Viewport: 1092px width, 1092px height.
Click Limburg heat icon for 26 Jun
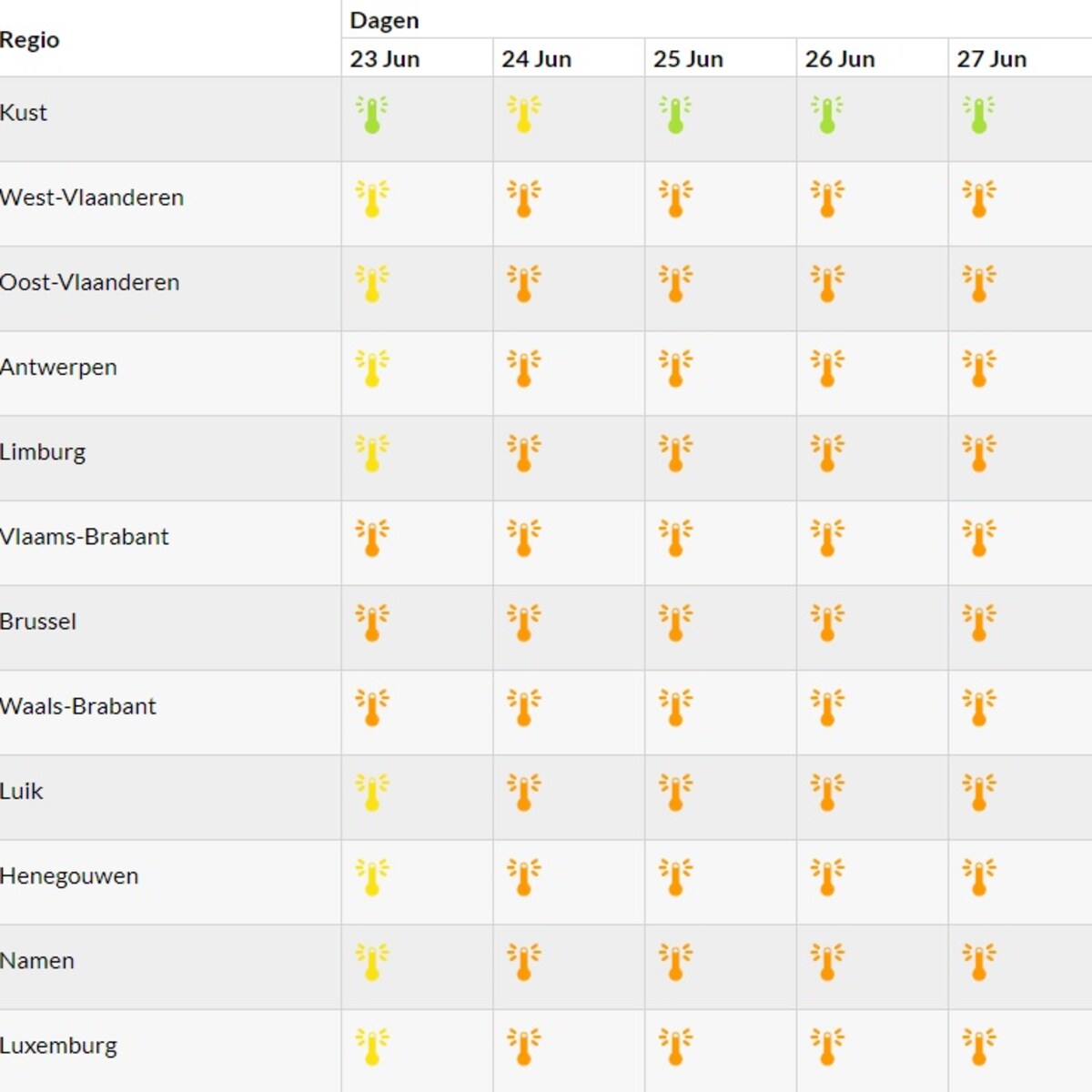point(827,453)
